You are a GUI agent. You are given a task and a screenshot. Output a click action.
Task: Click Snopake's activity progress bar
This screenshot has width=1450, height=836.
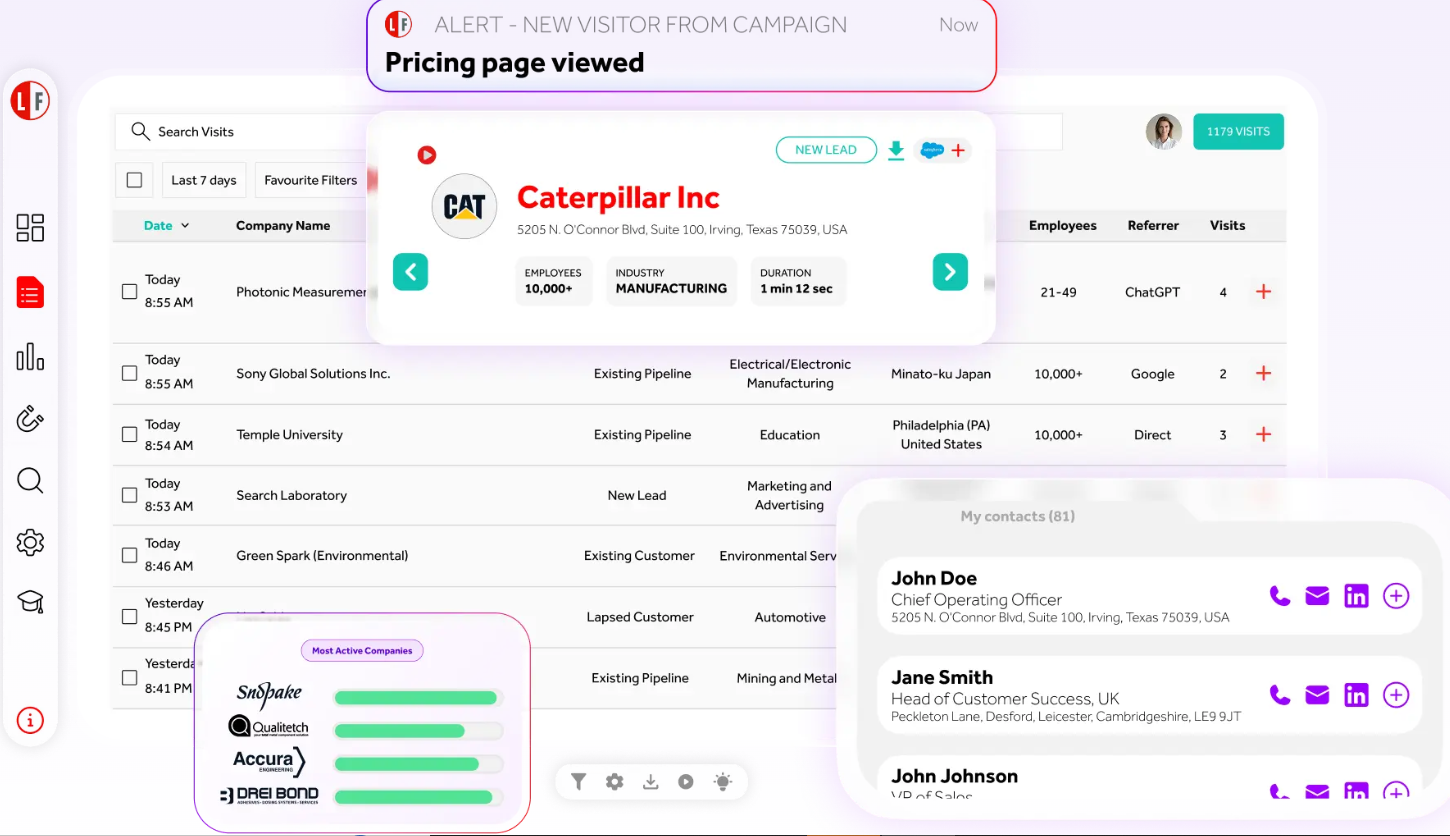click(x=417, y=697)
